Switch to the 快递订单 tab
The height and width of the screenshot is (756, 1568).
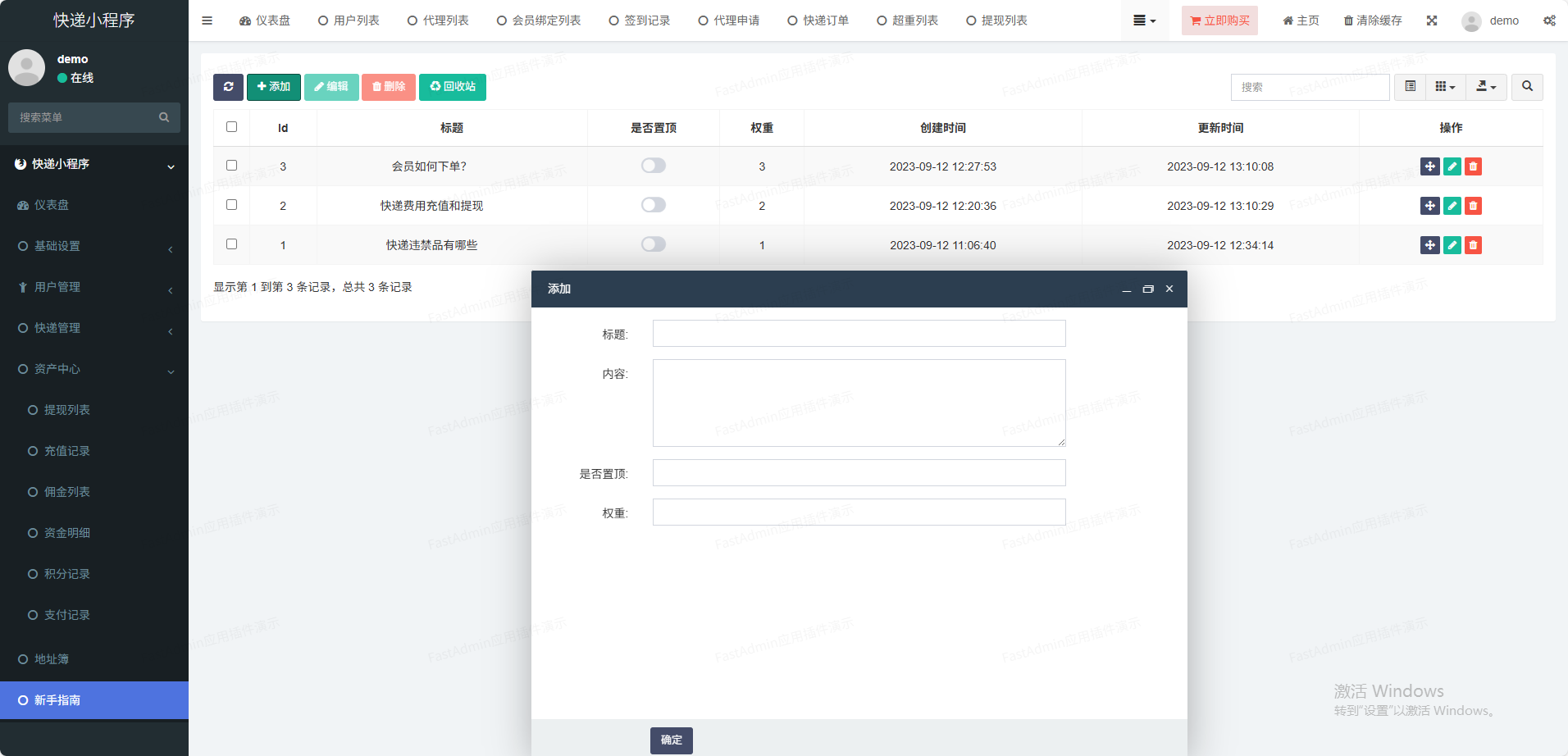pyautogui.click(x=818, y=20)
